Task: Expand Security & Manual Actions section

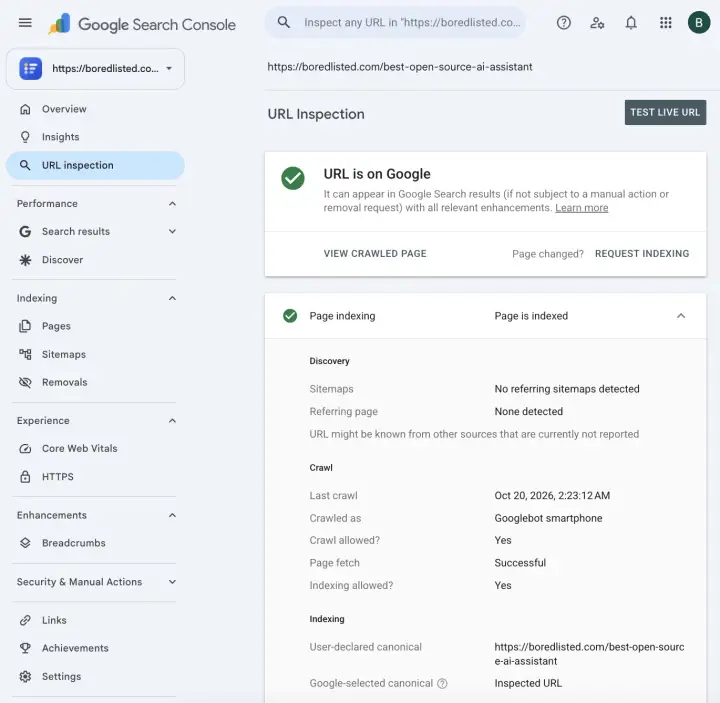Action: pyautogui.click(x=172, y=582)
